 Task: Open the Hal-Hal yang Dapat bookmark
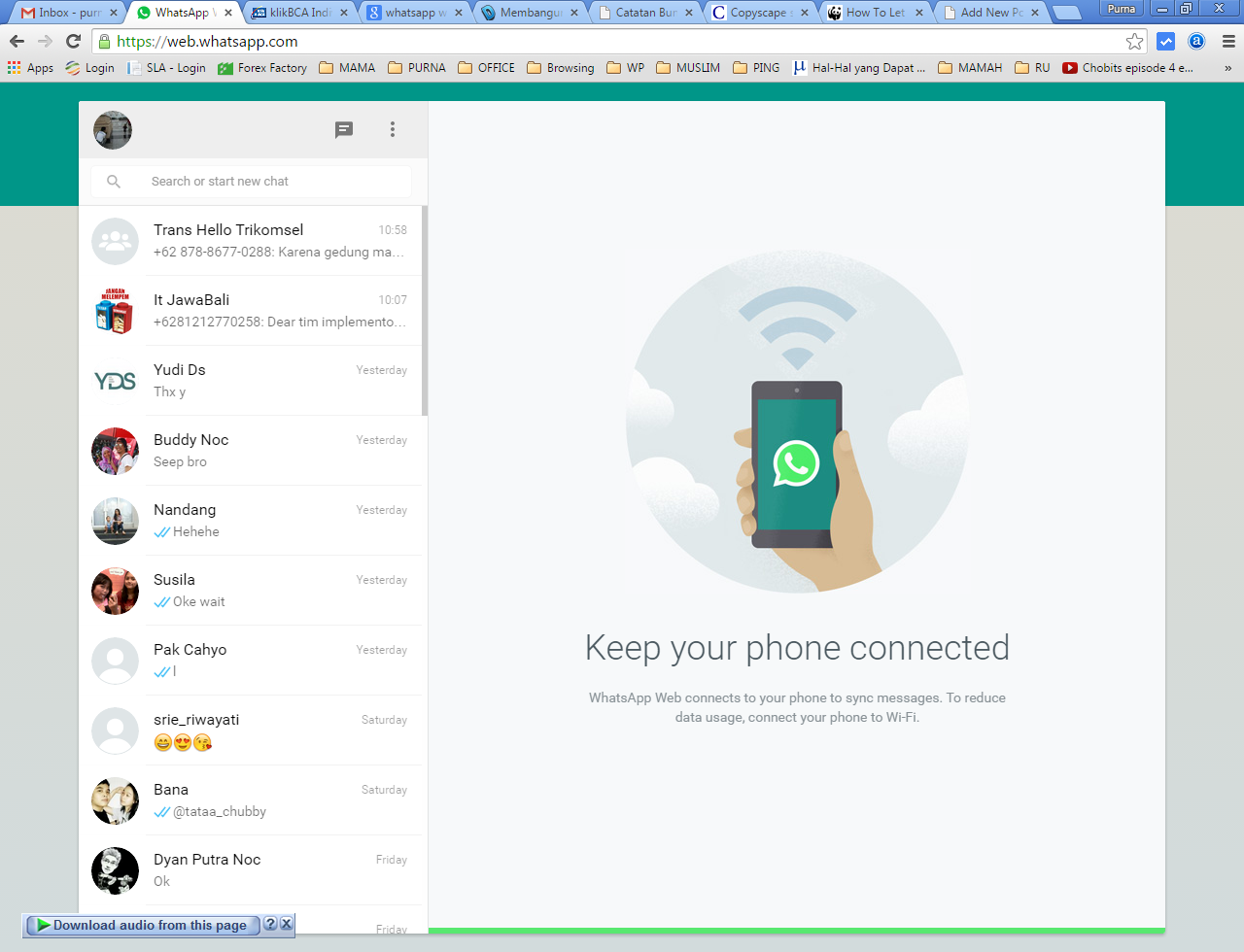pyautogui.click(x=859, y=68)
